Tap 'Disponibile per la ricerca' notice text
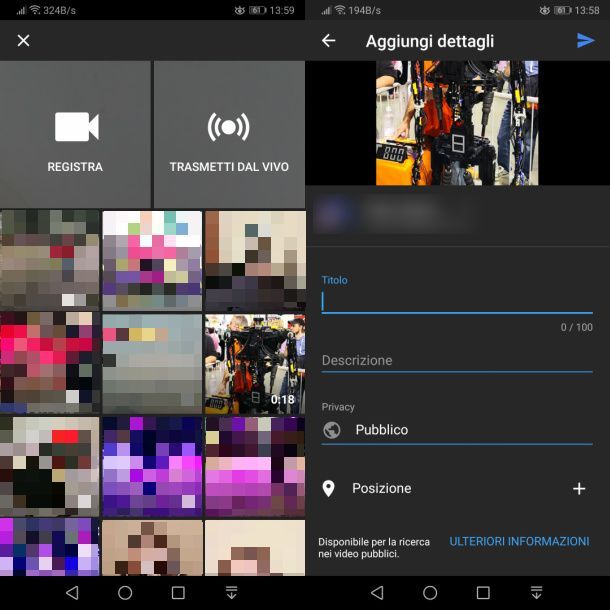 (x=374, y=548)
